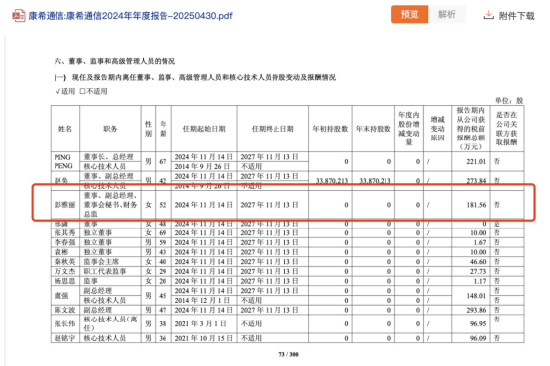Click the 姓名 column header
550x366 pixels.
[65, 129]
